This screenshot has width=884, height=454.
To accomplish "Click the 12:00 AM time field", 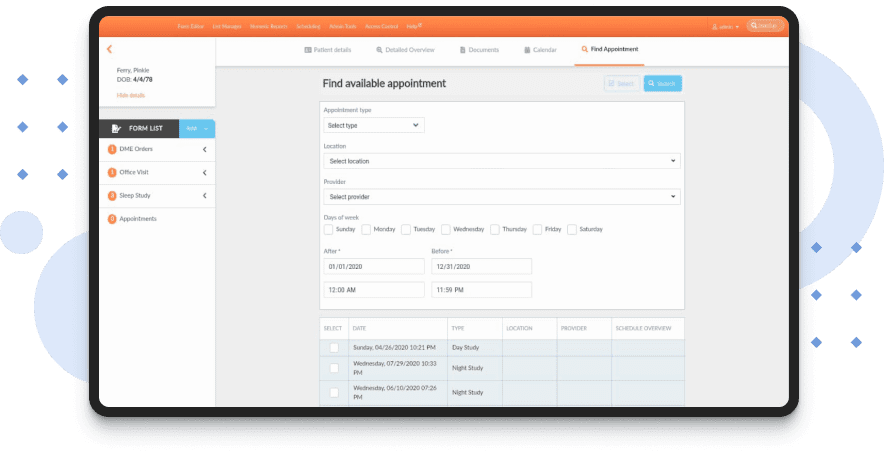I will pyautogui.click(x=374, y=290).
